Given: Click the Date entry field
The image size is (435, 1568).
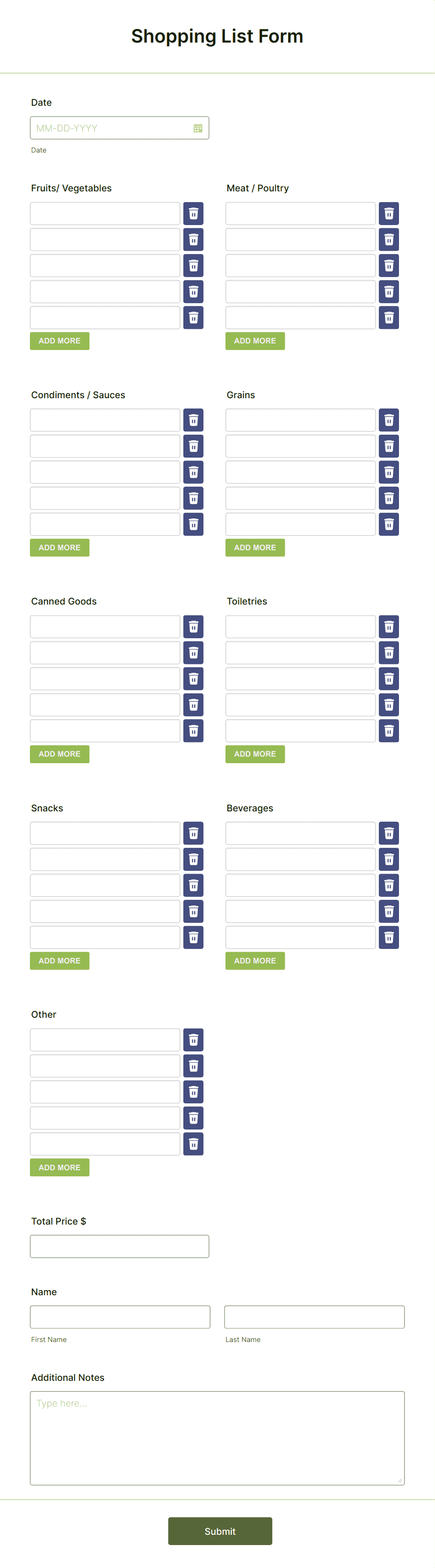Looking at the screenshot, I should [x=109, y=128].
